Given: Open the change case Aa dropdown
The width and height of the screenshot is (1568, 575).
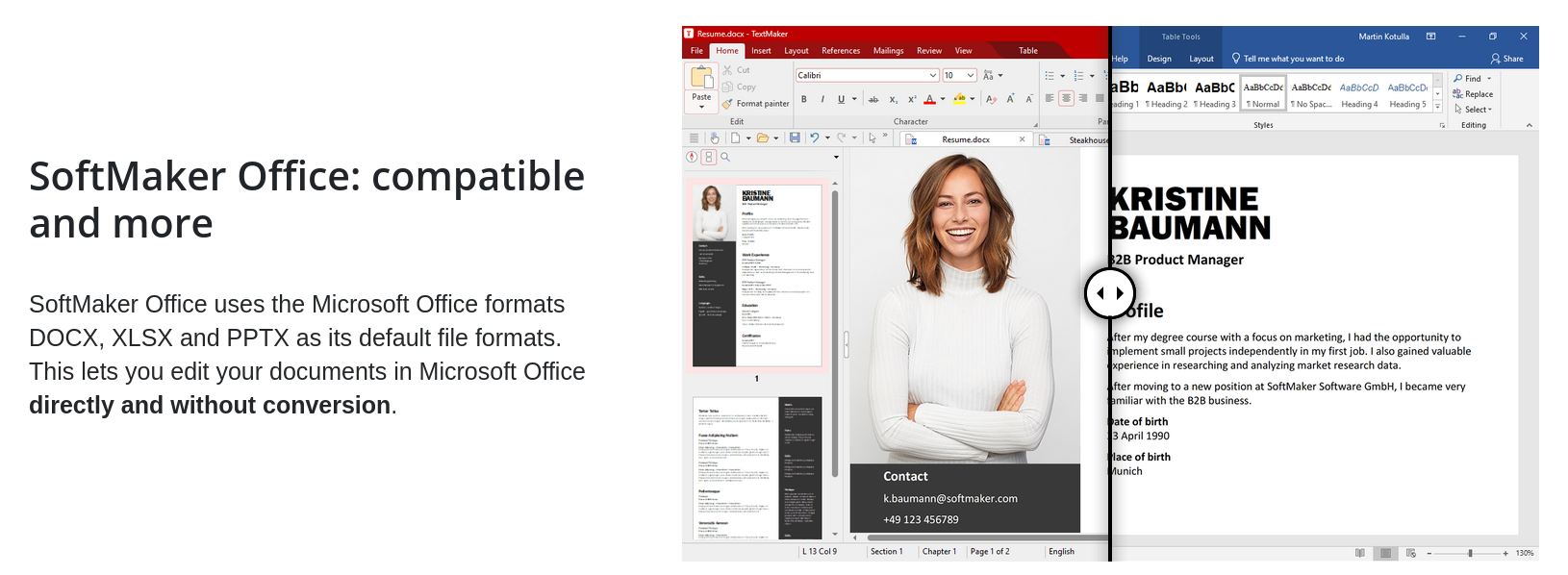Looking at the screenshot, I should click(x=992, y=75).
